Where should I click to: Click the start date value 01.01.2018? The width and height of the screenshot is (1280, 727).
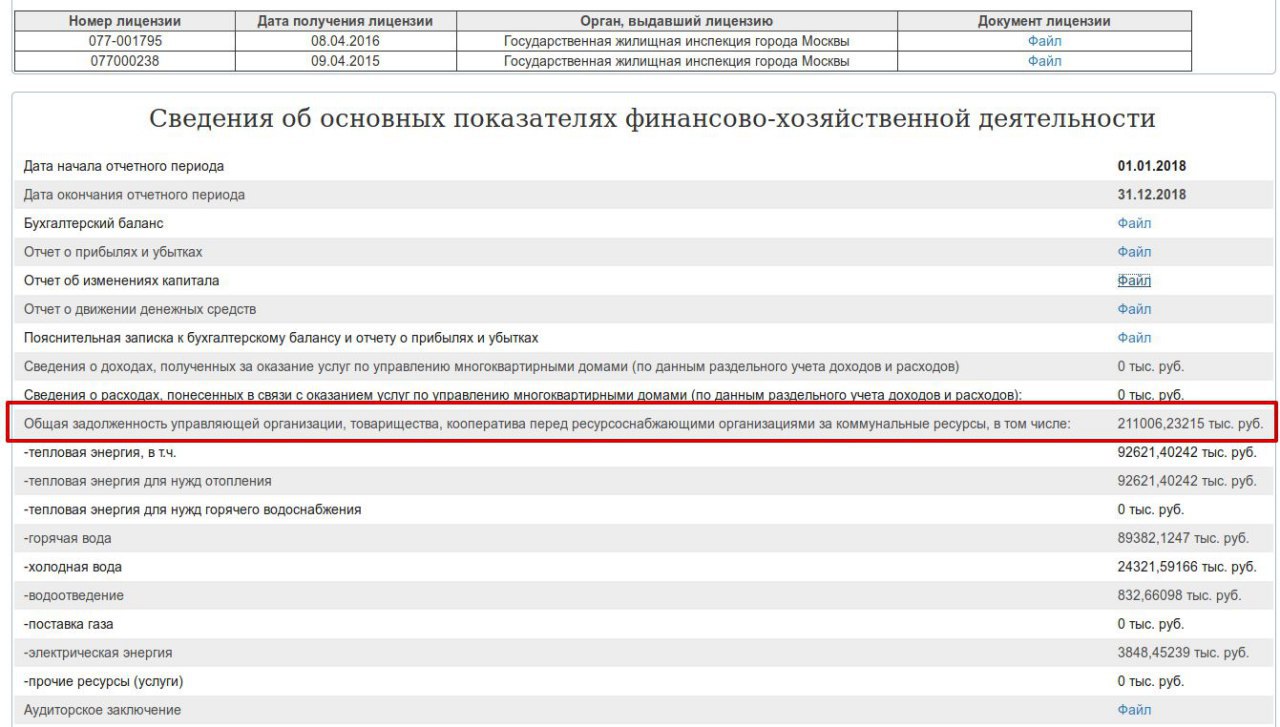click(x=1152, y=166)
